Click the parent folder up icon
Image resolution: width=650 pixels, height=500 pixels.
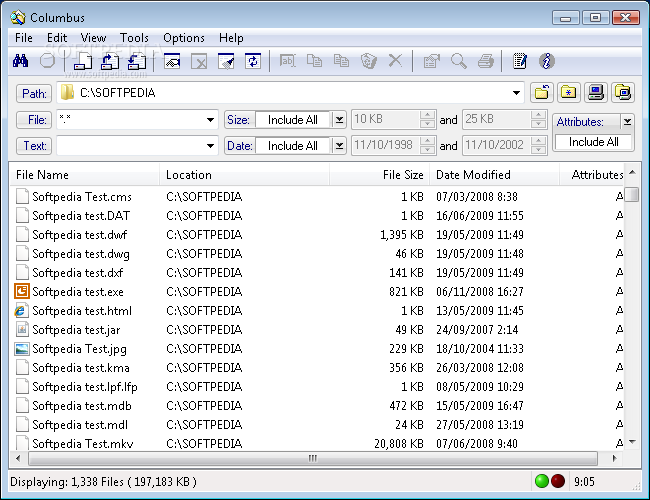coord(541,92)
